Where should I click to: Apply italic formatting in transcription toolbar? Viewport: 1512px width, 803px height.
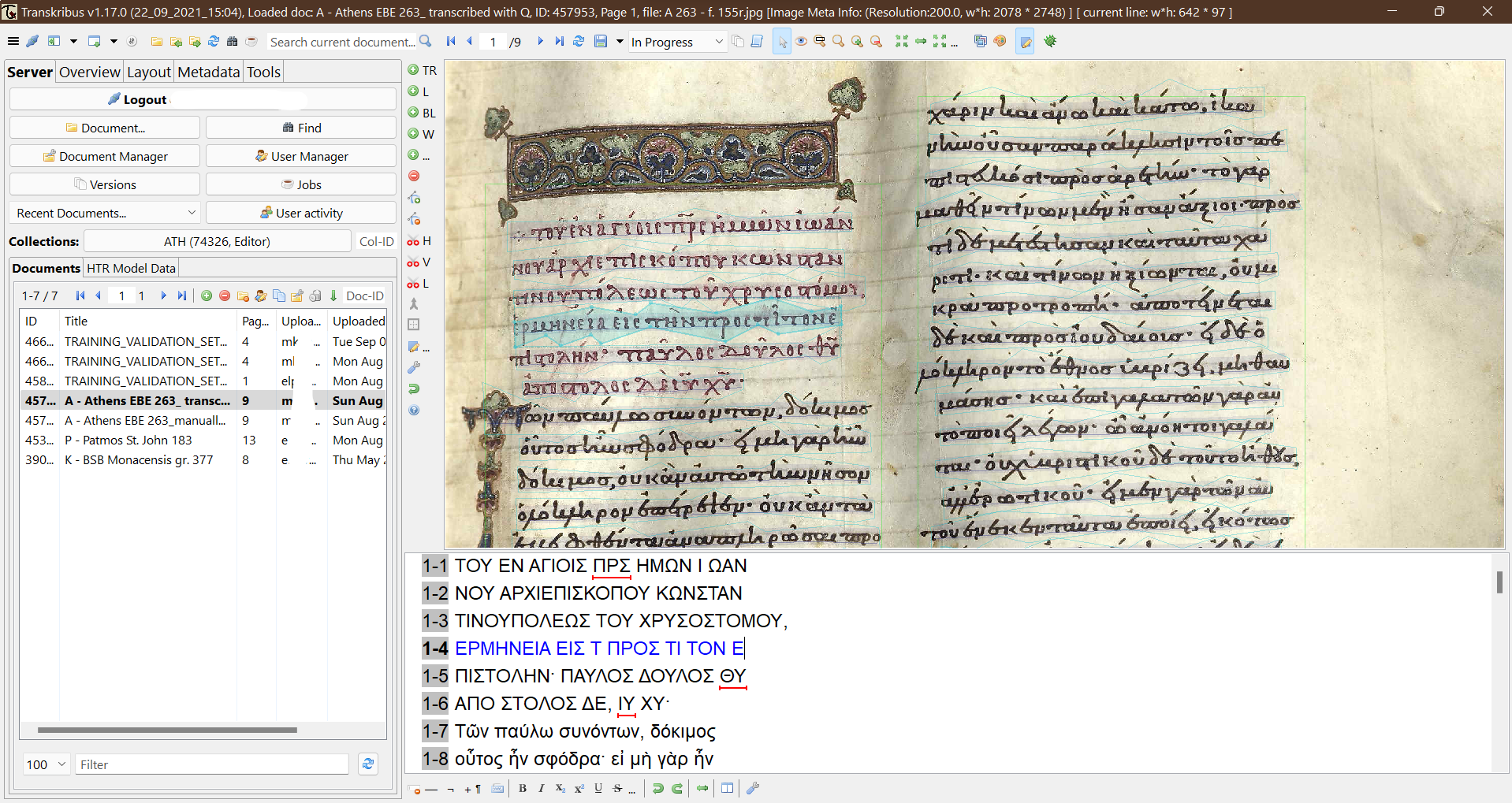pyautogui.click(x=542, y=788)
